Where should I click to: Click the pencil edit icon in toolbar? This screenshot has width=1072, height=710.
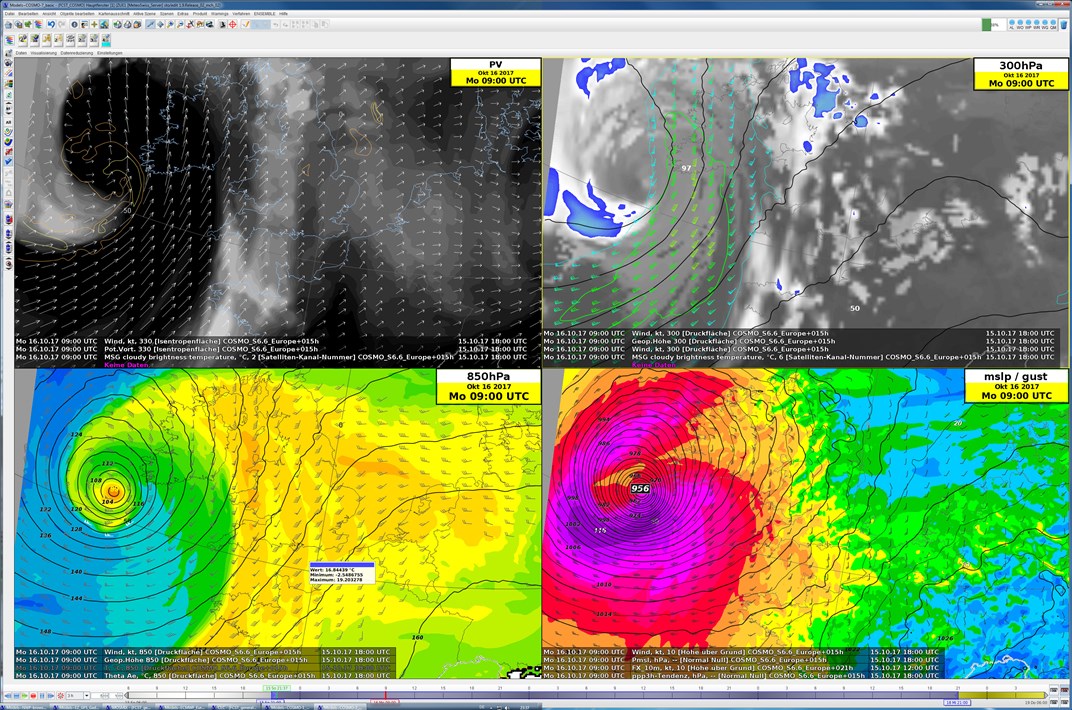point(245,24)
